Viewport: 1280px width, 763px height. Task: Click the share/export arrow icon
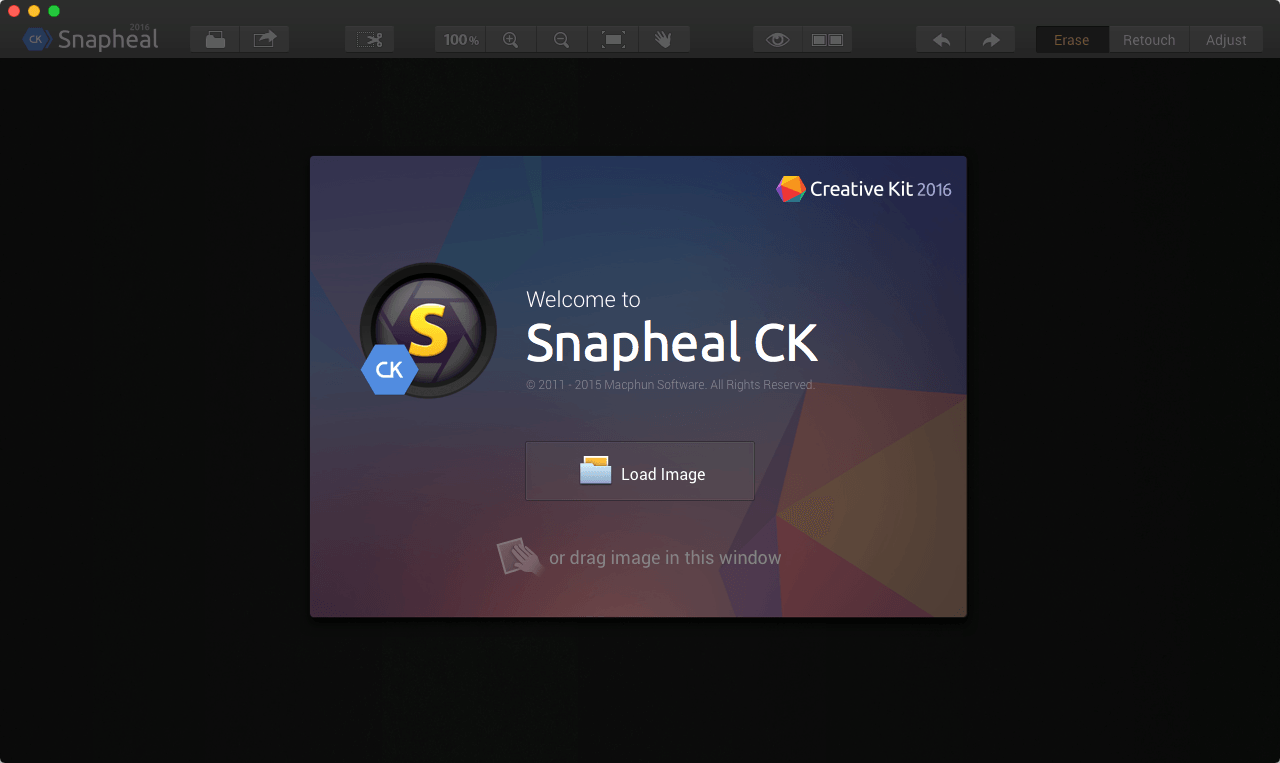(x=265, y=40)
